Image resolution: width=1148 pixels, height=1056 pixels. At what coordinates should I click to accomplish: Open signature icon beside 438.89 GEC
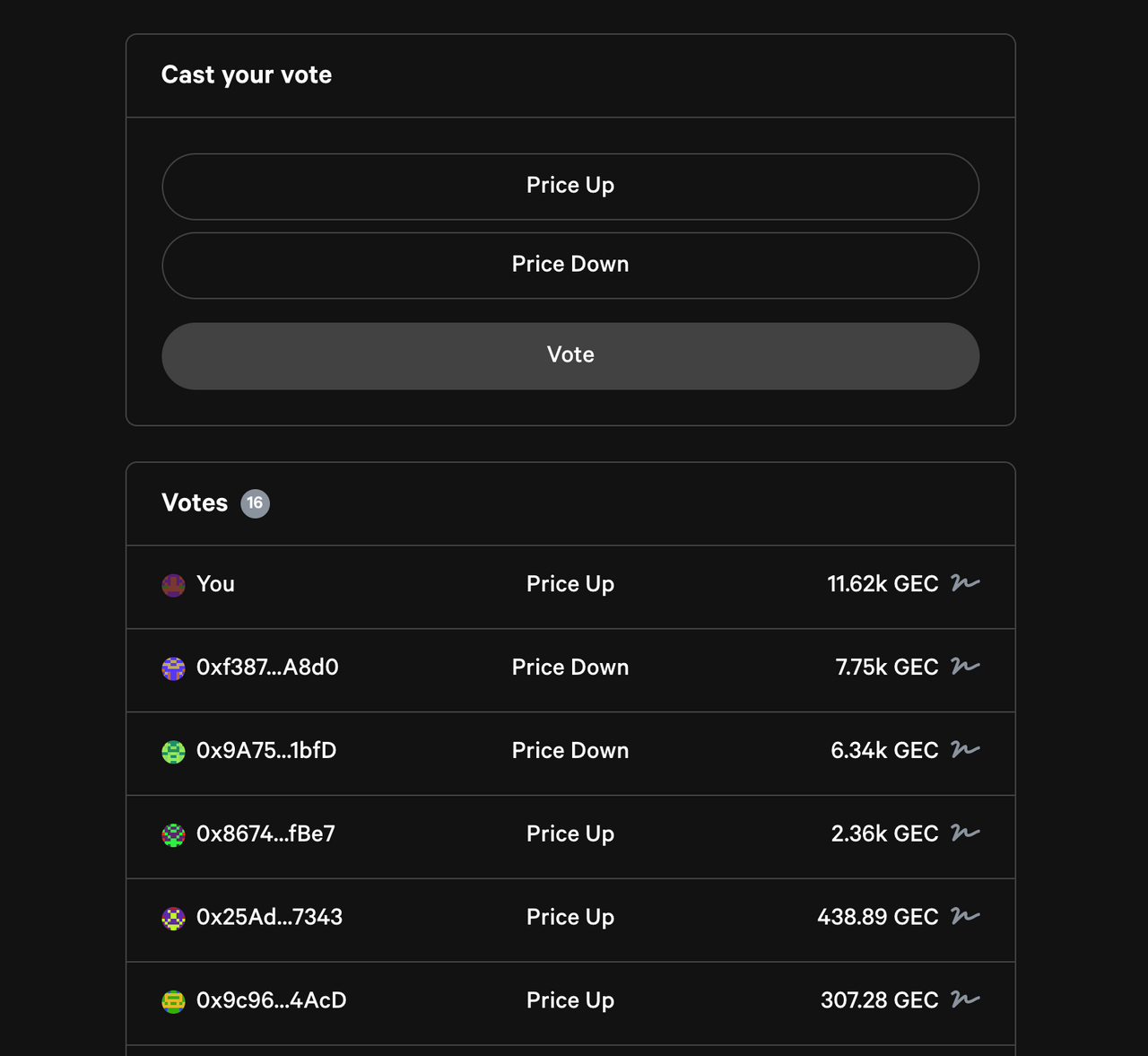pos(965,917)
